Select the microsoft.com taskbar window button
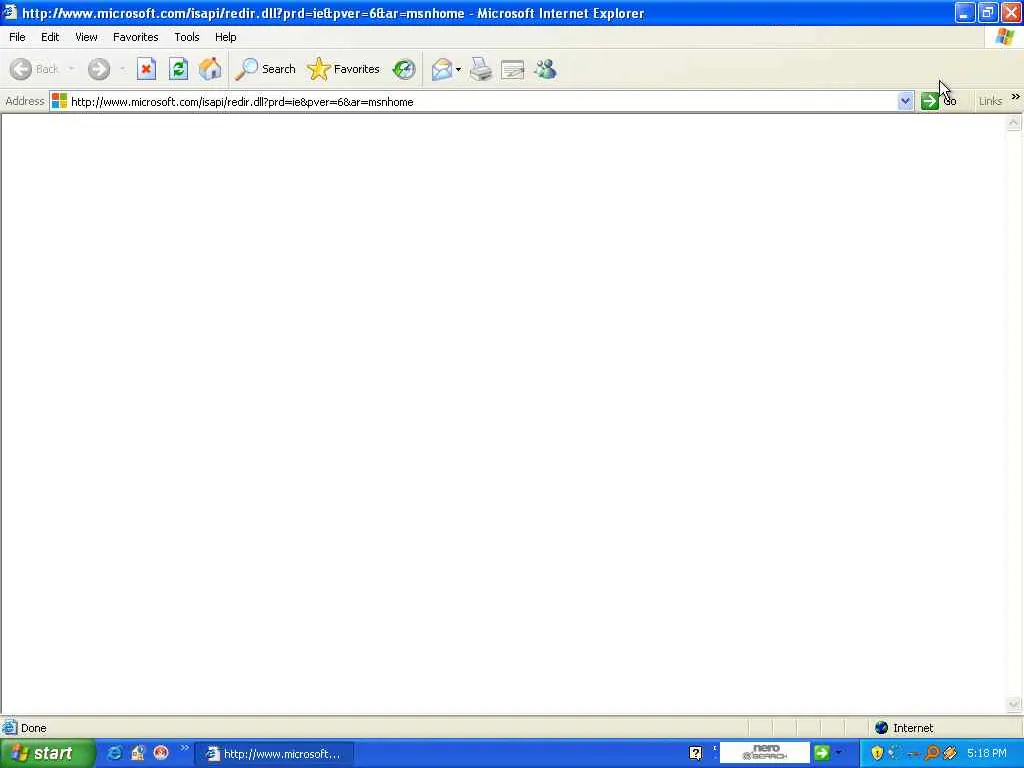This screenshot has height=768, width=1024. pos(274,754)
